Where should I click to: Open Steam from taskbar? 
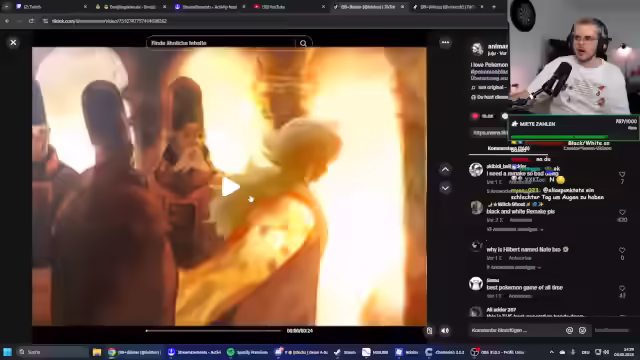pyautogui.click(x=345, y=352)
